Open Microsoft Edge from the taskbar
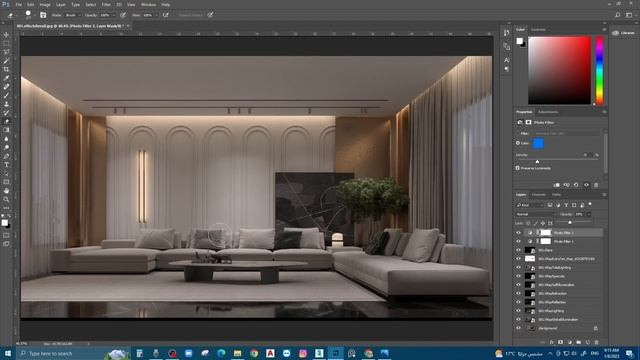This screenshot has width=640, height=360. point(221,353)
